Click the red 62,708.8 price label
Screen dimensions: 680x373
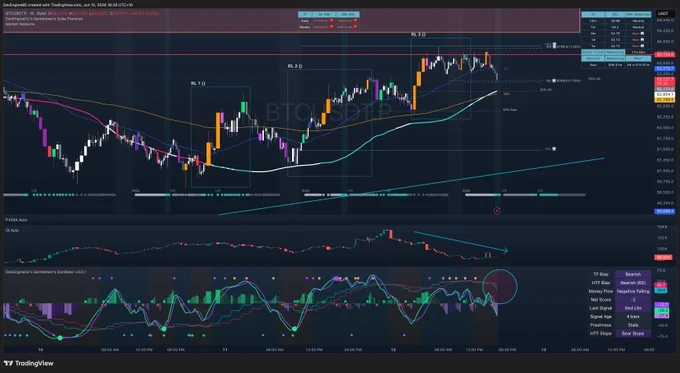pos(664,55)
